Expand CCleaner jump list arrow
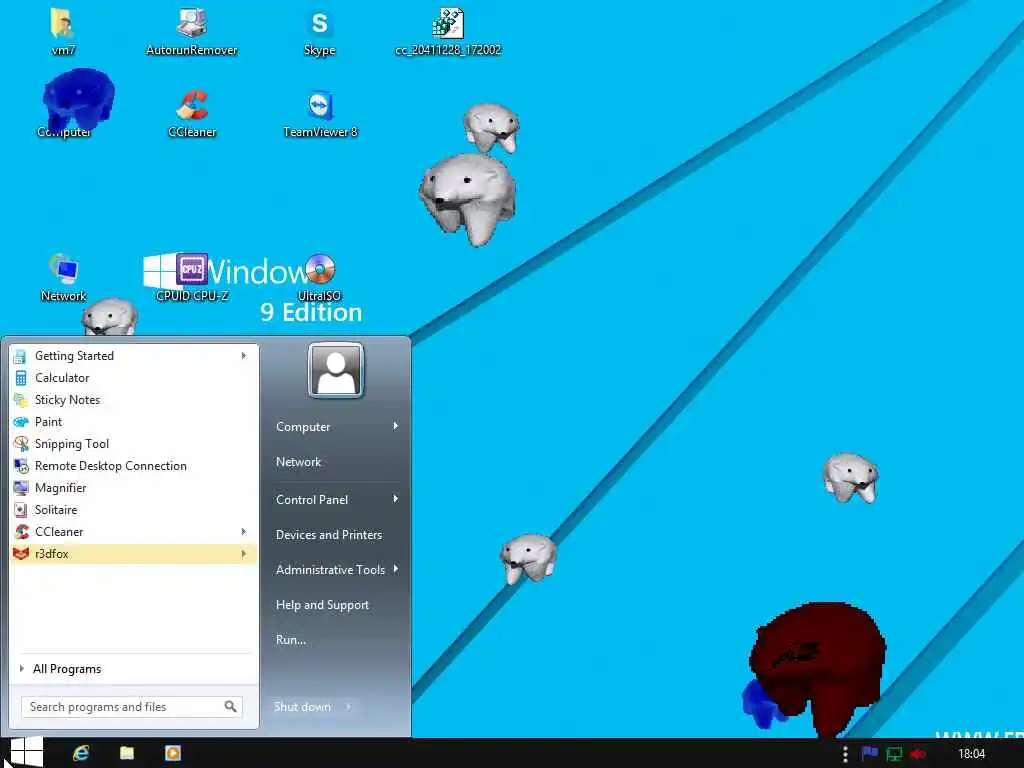 coord(244,532)
